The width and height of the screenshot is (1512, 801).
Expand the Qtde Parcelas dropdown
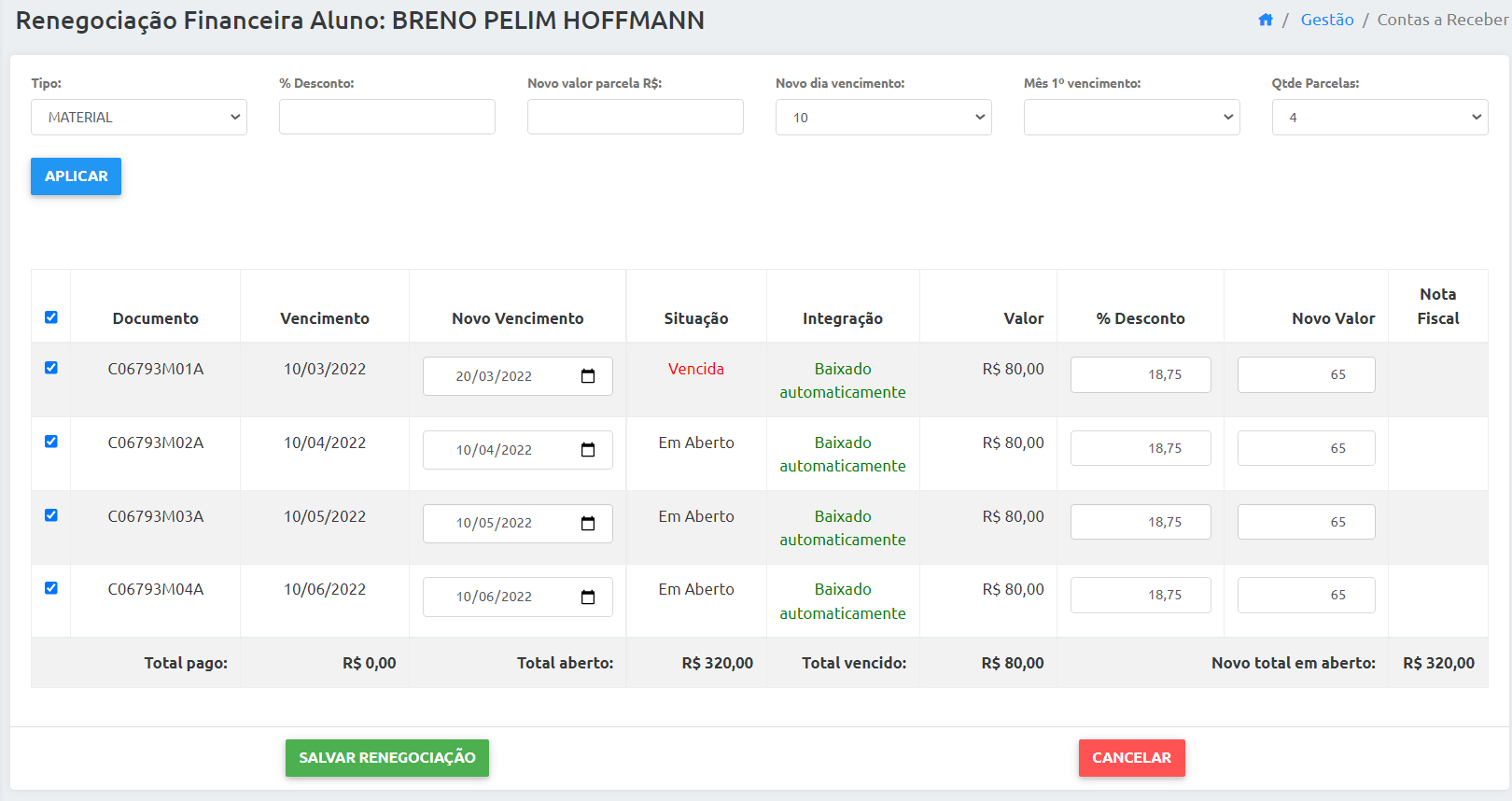click(1379, 118)
